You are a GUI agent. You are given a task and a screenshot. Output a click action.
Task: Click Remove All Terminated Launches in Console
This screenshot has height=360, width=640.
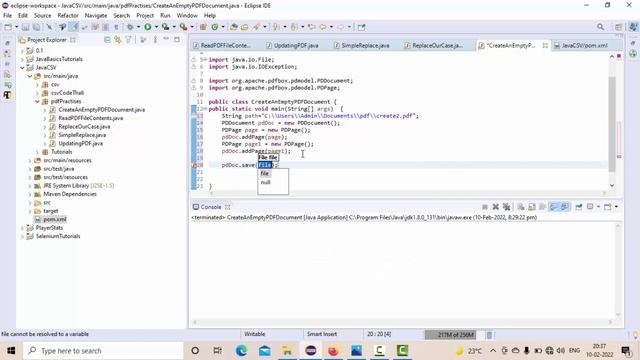(x=507, y=207)
